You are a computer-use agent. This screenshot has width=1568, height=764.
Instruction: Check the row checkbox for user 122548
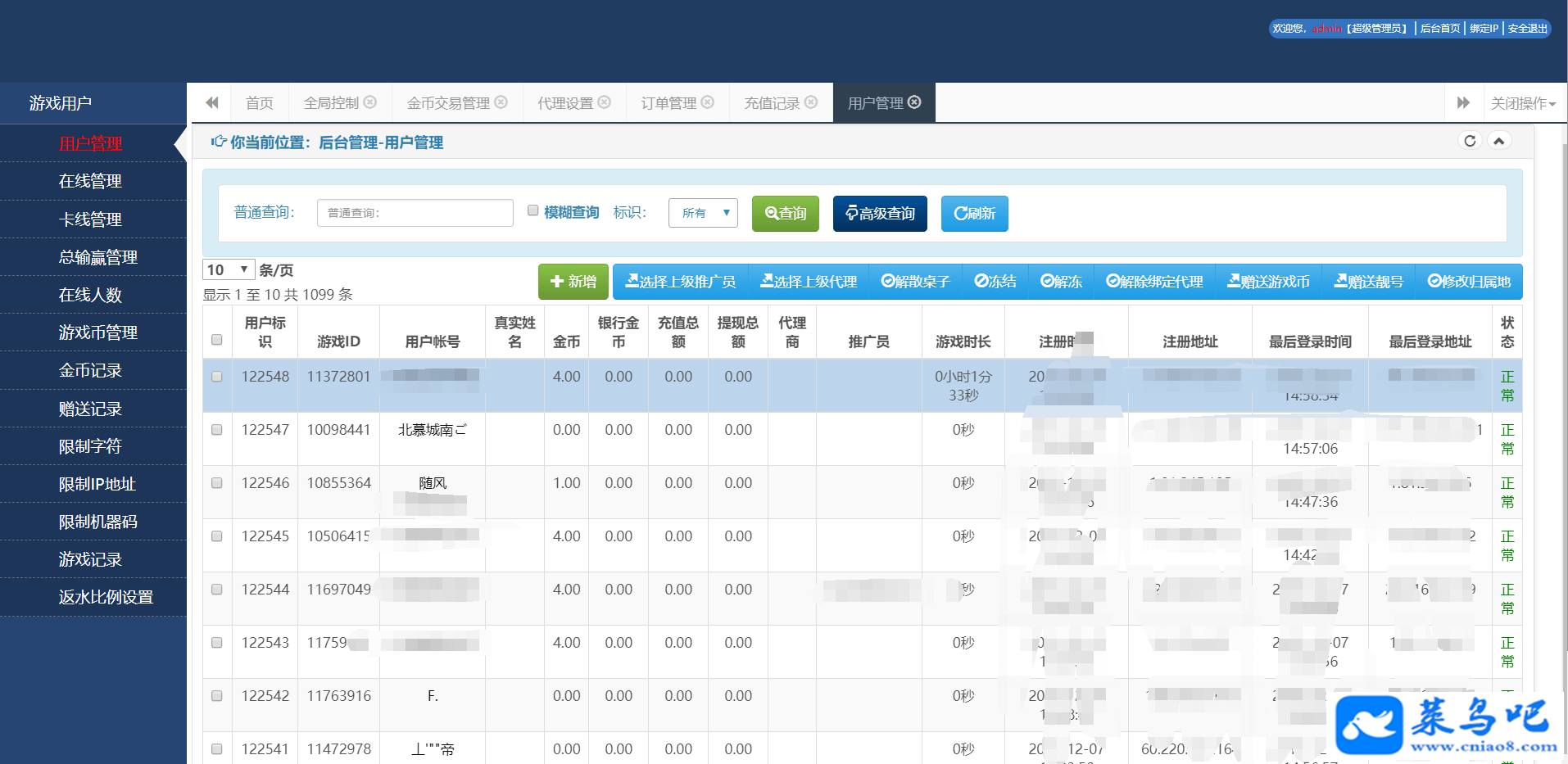(217, 377)
